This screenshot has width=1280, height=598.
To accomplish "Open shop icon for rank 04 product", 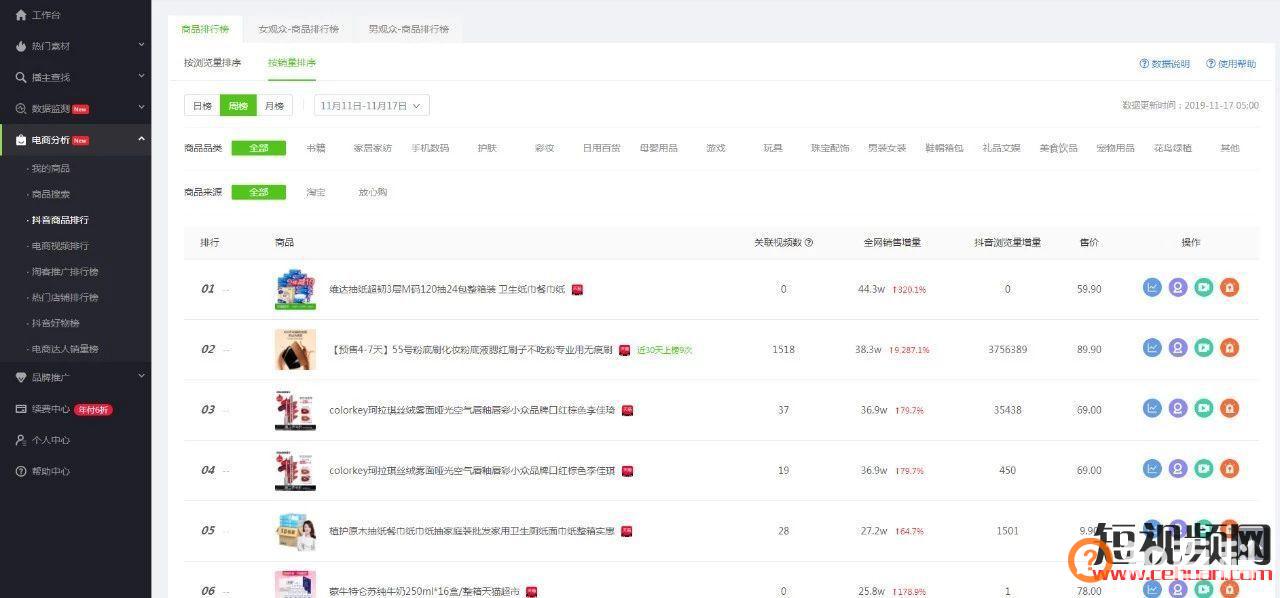I will click(1230, 469).
